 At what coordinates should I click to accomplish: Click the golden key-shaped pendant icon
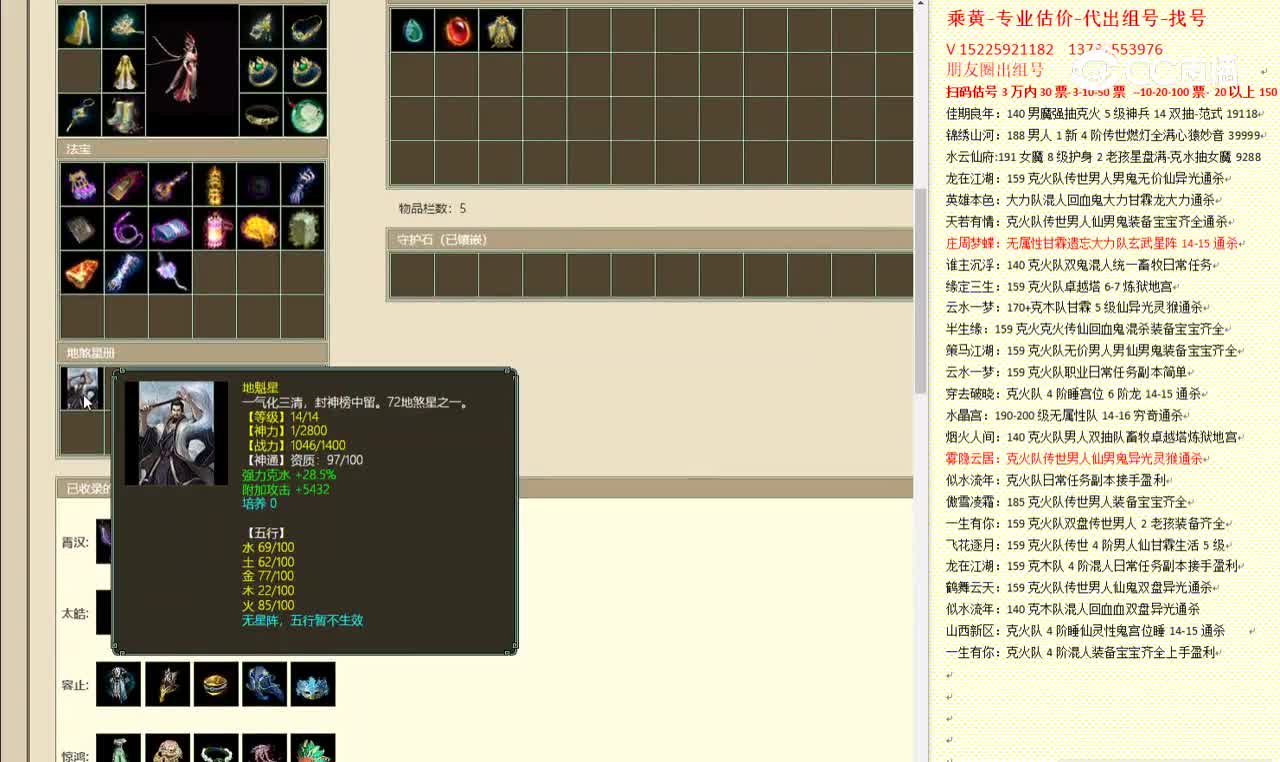[80, 115]
